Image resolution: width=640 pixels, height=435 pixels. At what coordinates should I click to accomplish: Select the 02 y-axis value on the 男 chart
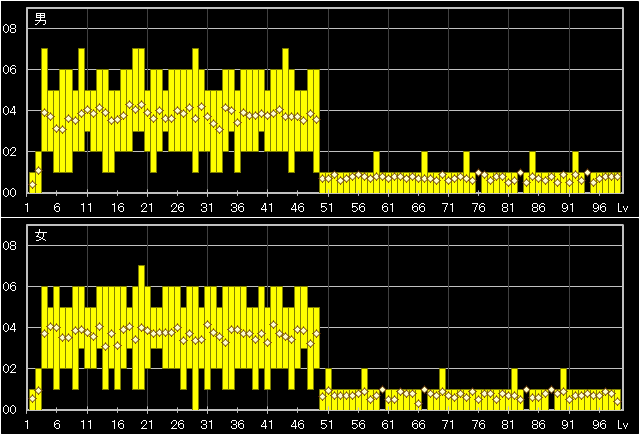pos(9,152)
